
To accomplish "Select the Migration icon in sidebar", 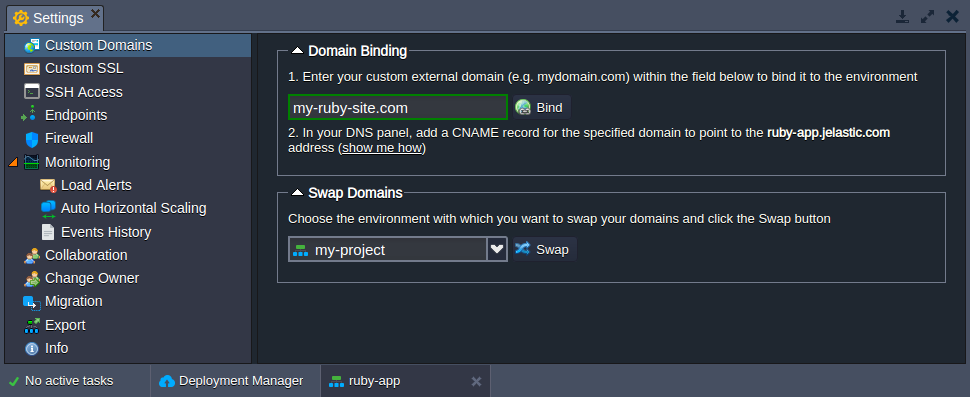I will point(32,302).
